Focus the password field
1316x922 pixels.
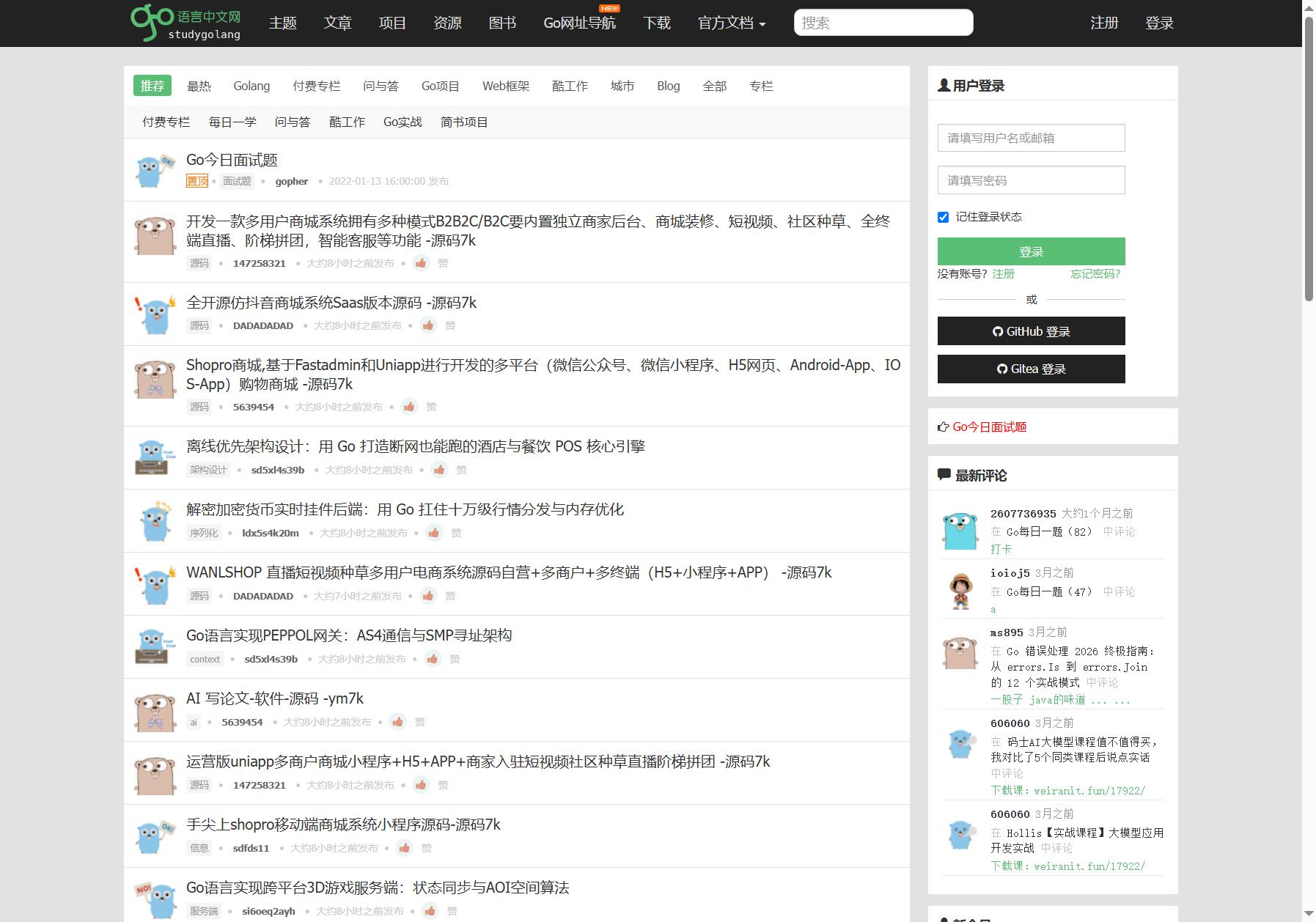1031,180
